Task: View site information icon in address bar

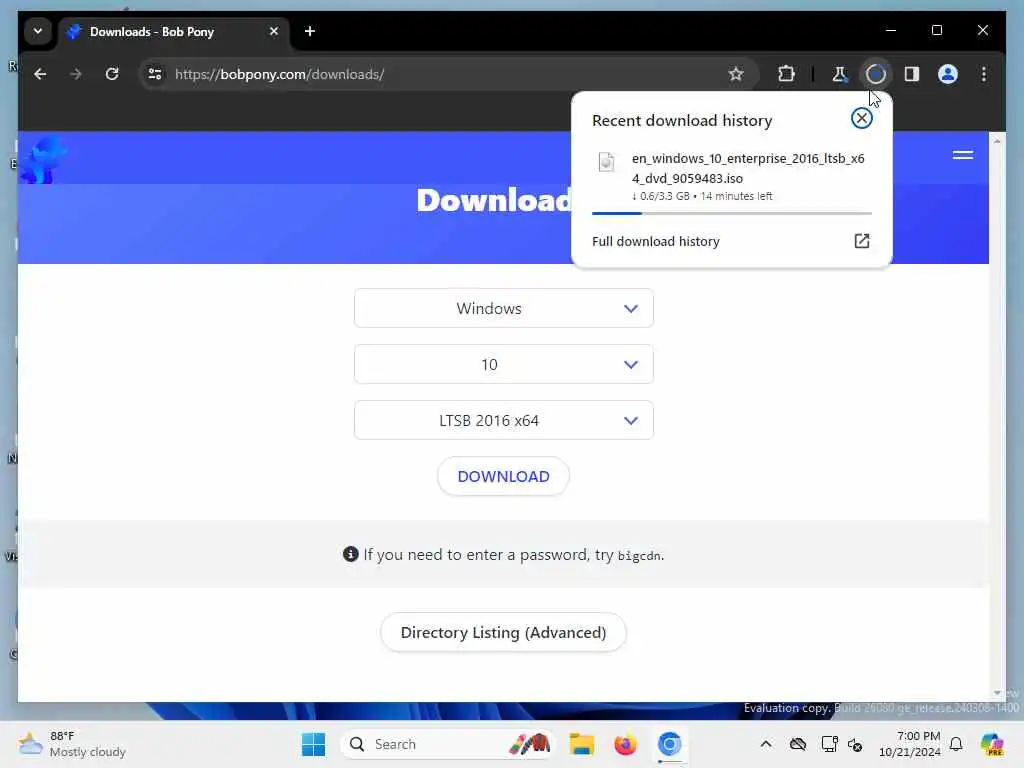Action: pyautogui.click(x=155, y=74)
